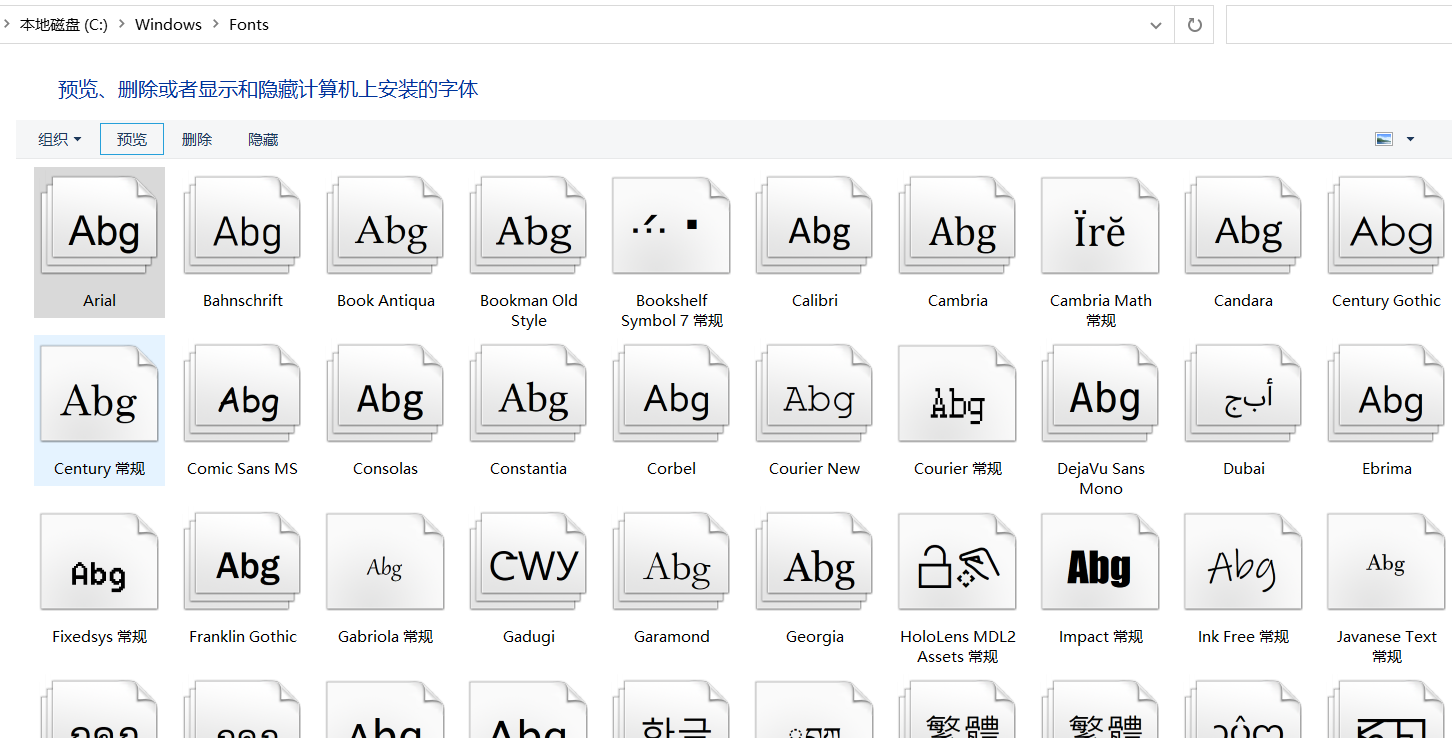
Task: Select the Constantia font icon
Action: pyautogui.click(x=528, y=394)
